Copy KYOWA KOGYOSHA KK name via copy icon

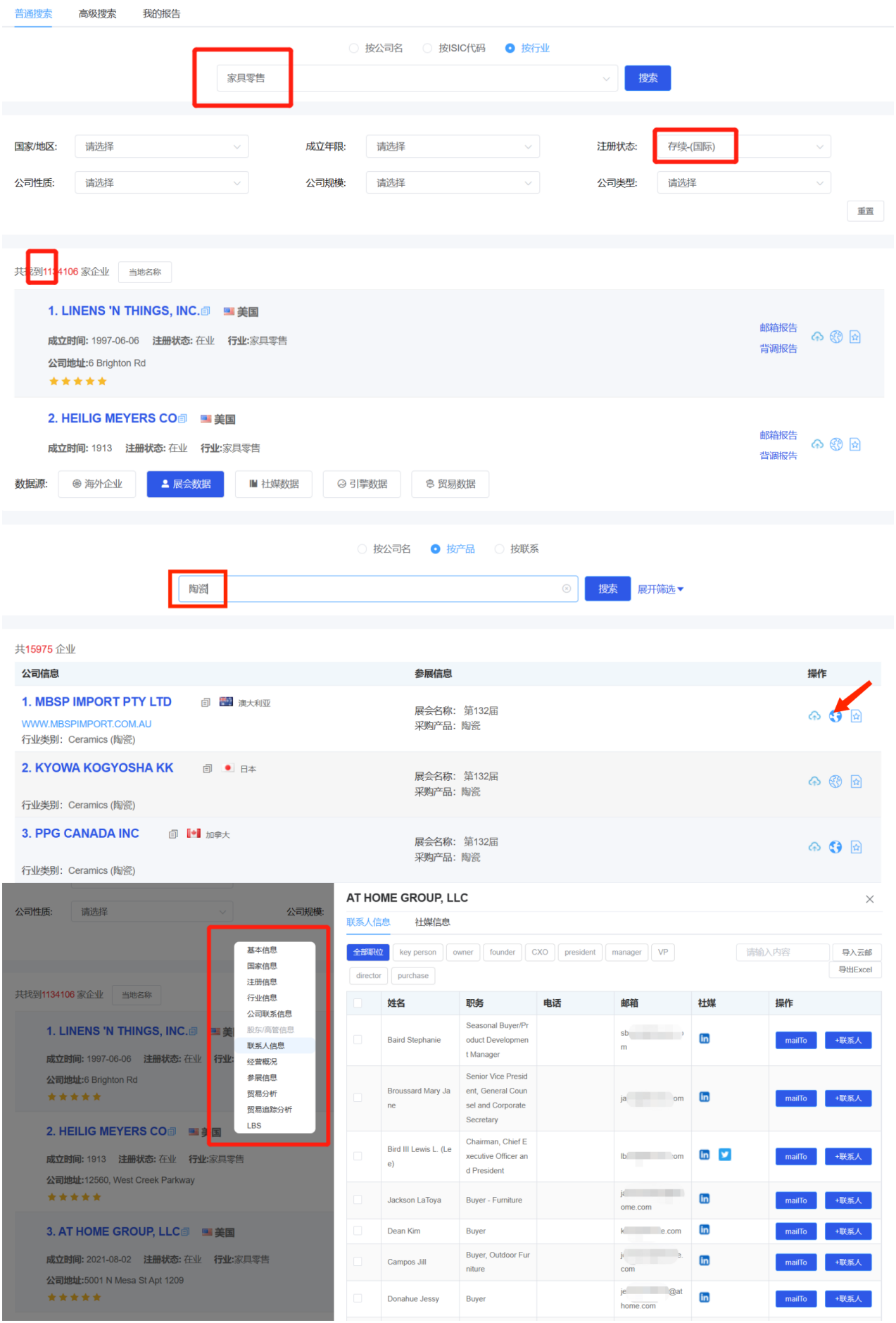click(x=207, y=769)
